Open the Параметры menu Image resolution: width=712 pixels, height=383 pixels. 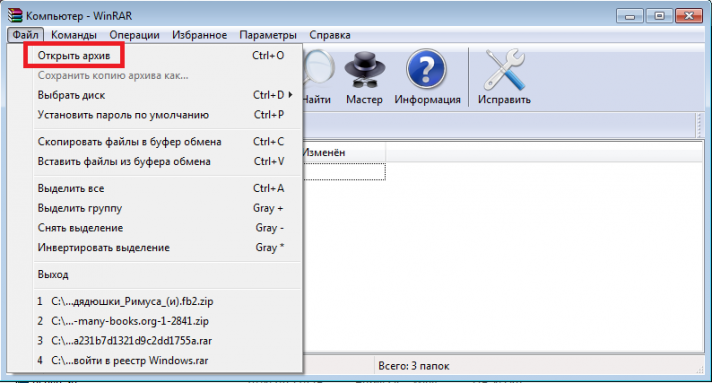tap(268, 35)
